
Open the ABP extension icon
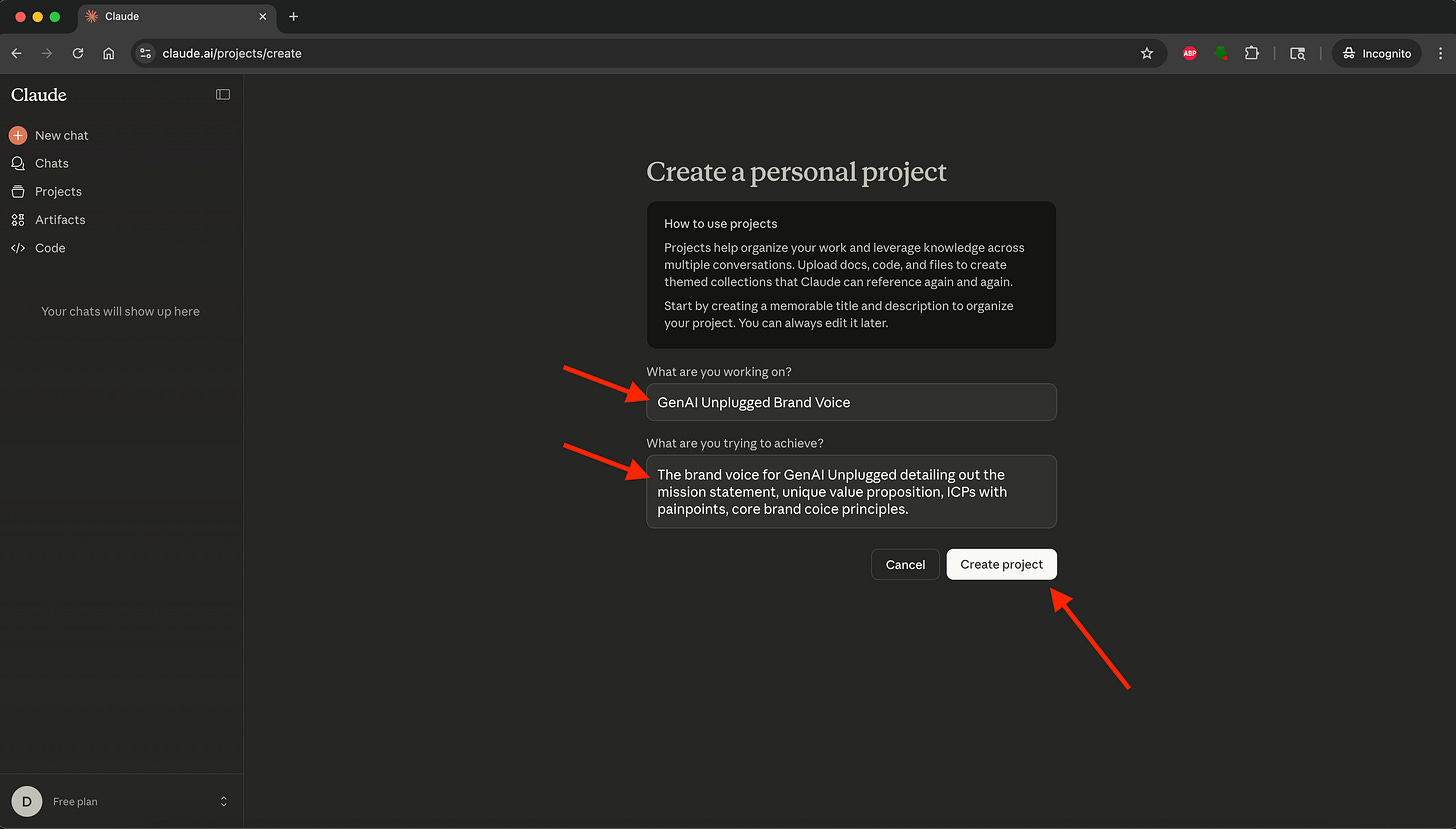pos(1190,53)
